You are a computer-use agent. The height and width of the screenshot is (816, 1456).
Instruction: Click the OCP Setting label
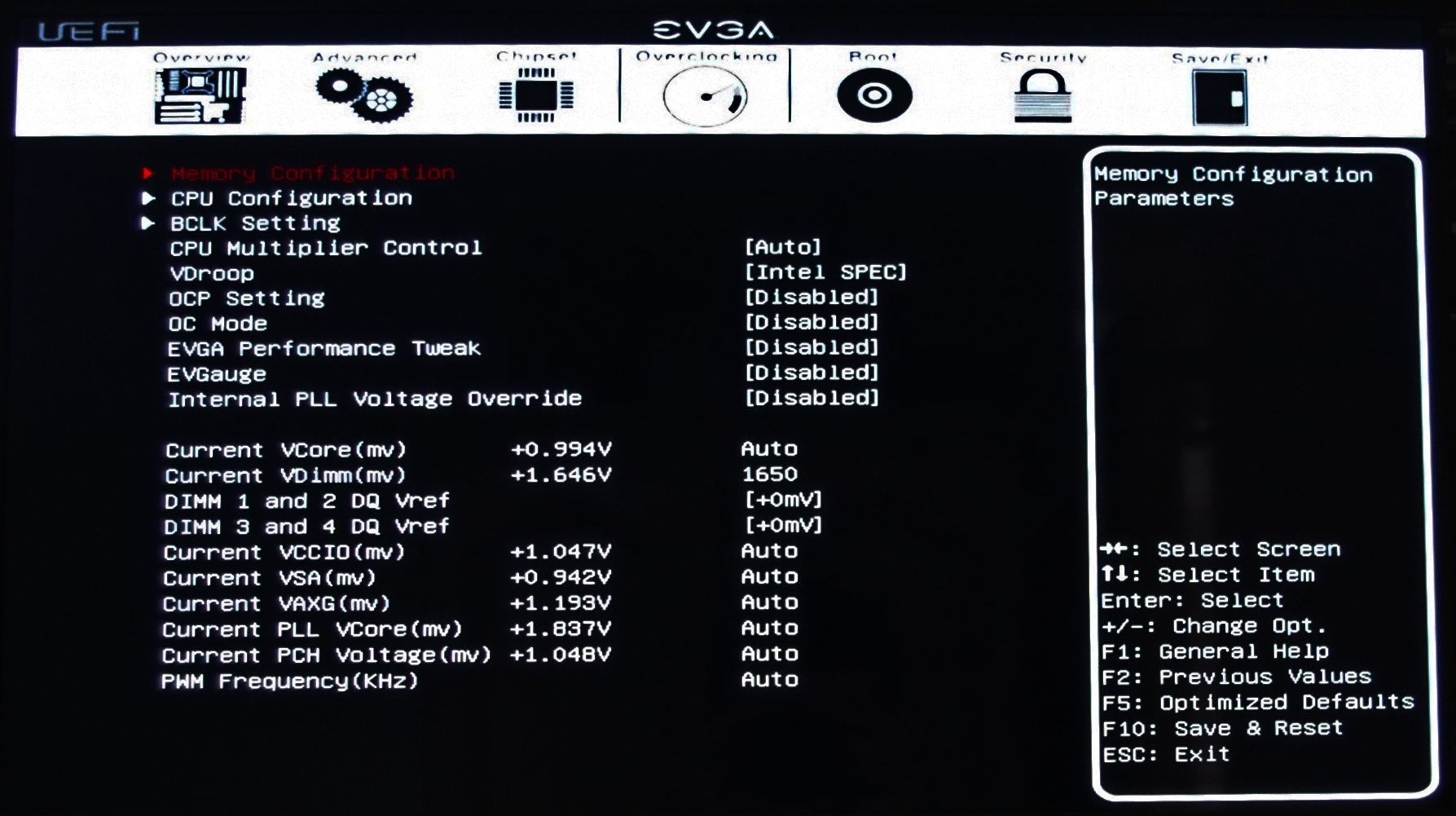click(246, 298)
